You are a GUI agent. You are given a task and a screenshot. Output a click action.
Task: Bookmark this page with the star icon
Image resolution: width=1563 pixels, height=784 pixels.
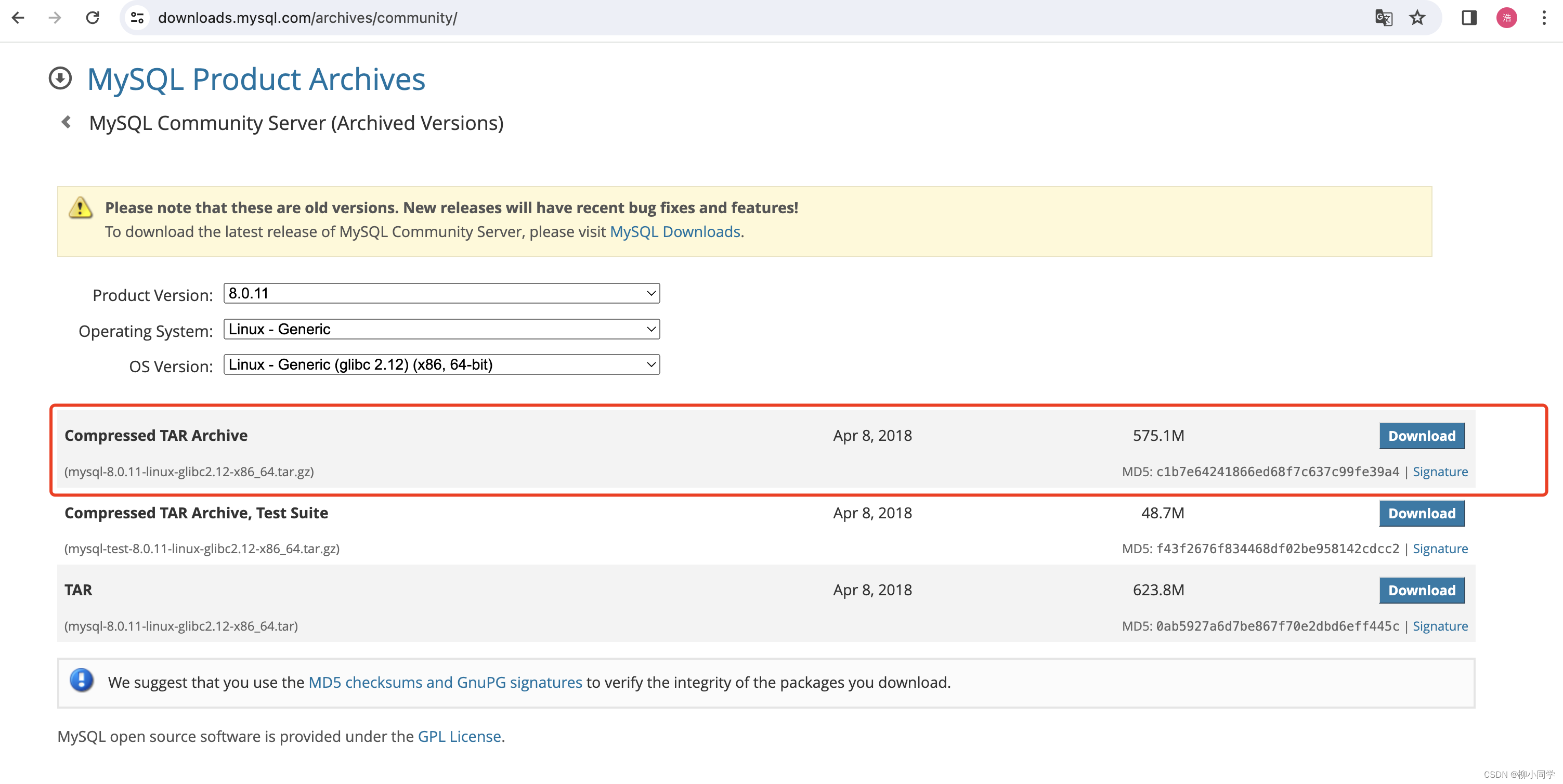(x=1417, y=18)
